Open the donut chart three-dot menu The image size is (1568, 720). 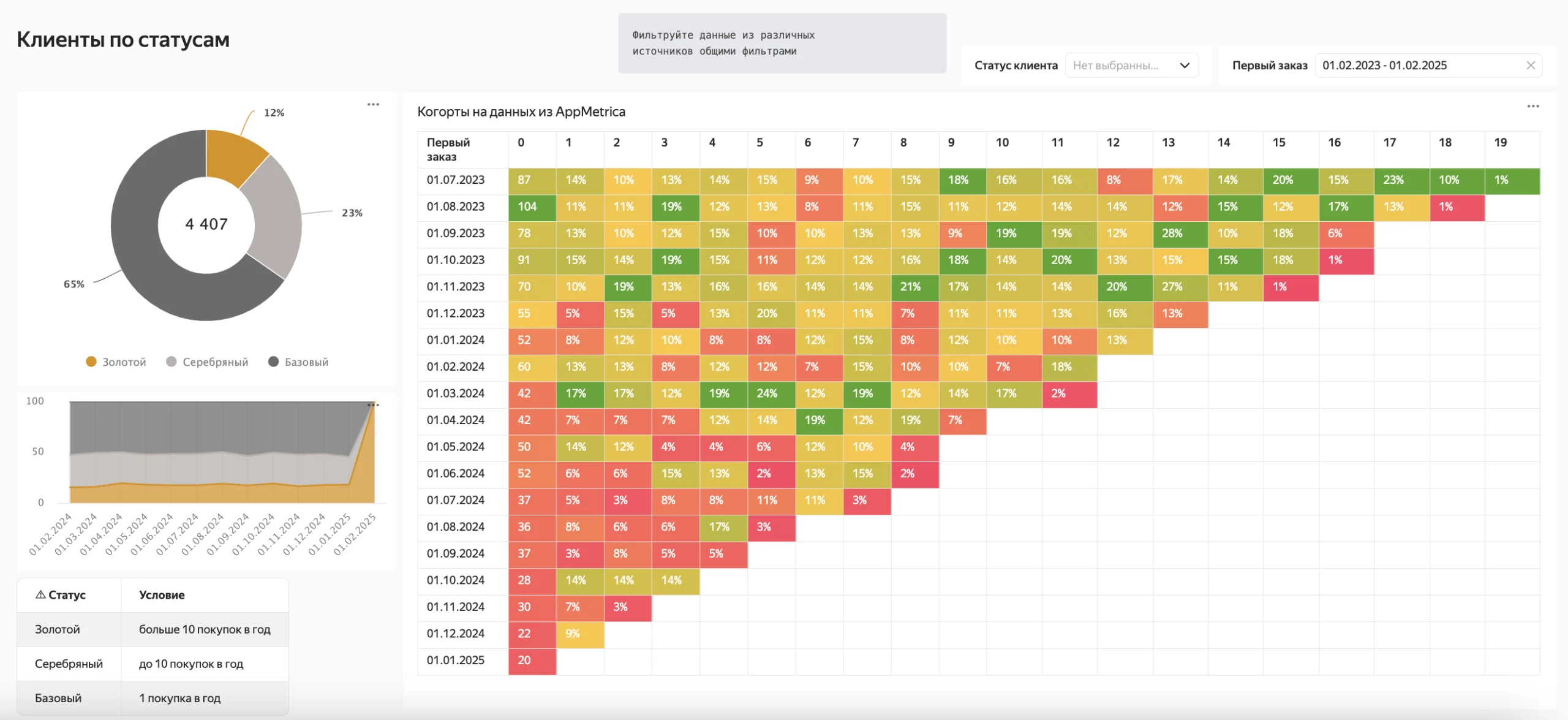click(373, 105)
